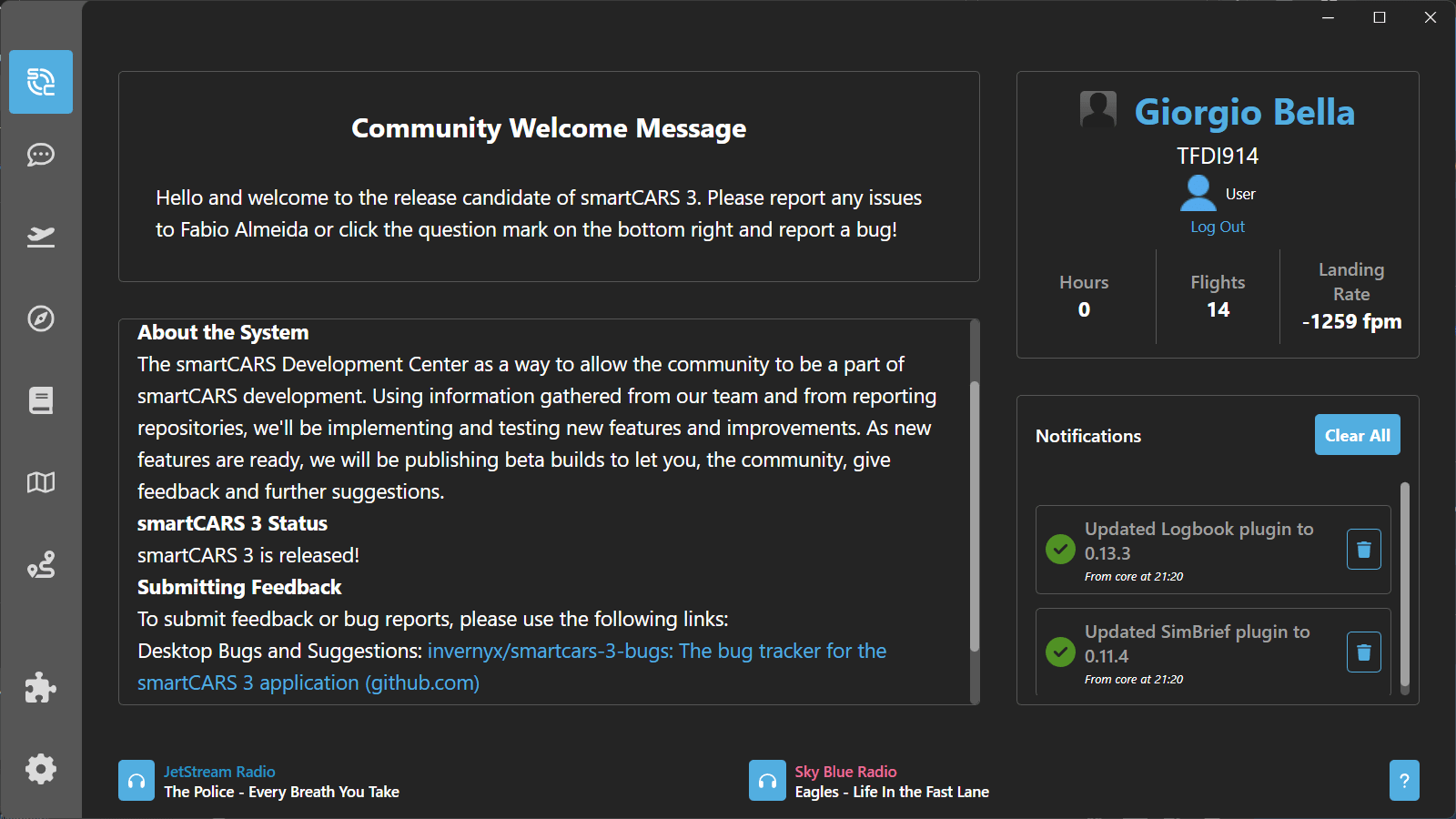Click the Log Out link
This screenshot has width=1456, height=819.
pos(1218,227)
